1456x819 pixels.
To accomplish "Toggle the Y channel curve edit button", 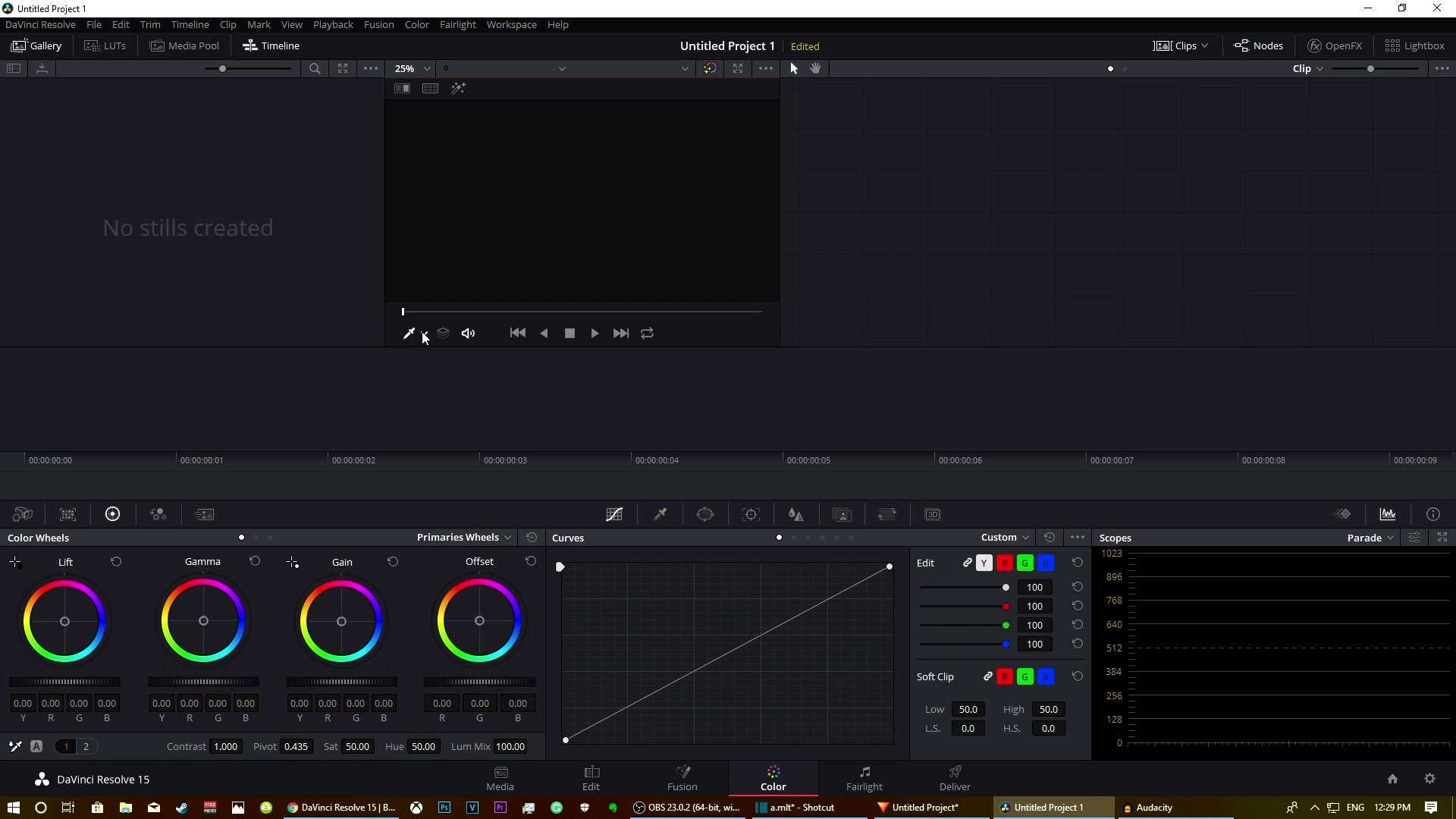I will (x=984, y=563).
